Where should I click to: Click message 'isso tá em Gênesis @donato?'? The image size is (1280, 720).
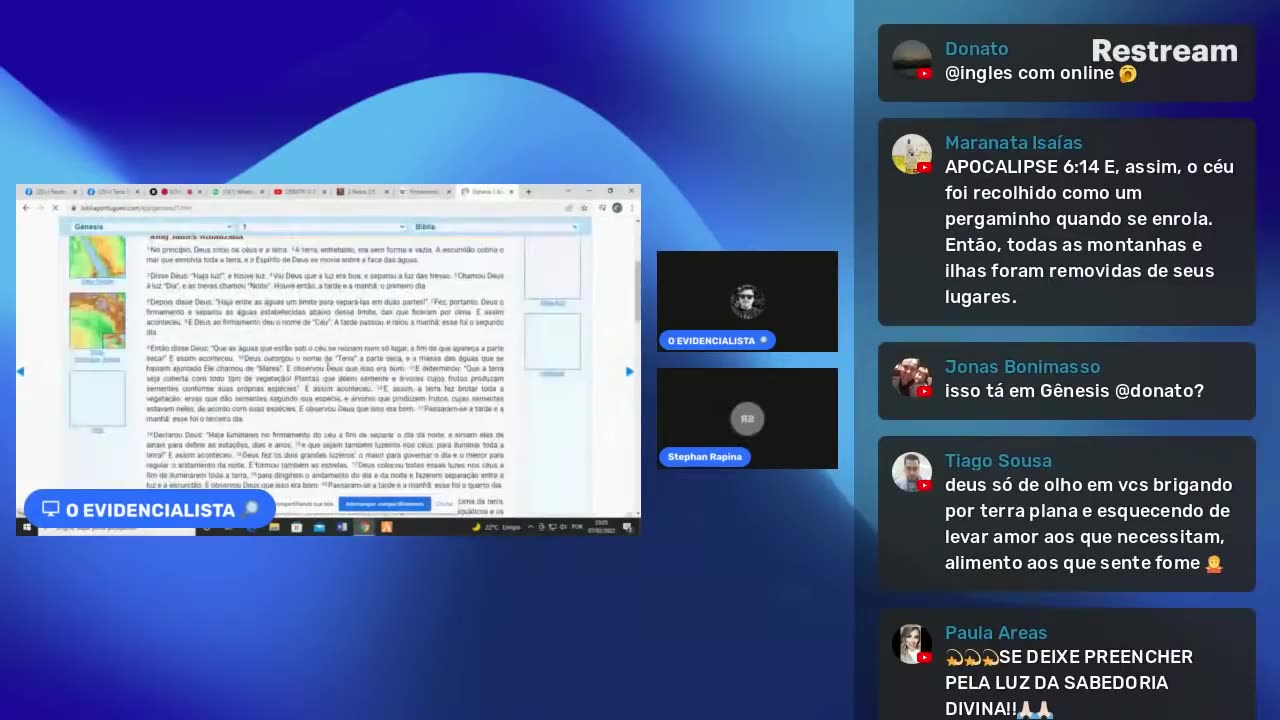(1074, 391)
